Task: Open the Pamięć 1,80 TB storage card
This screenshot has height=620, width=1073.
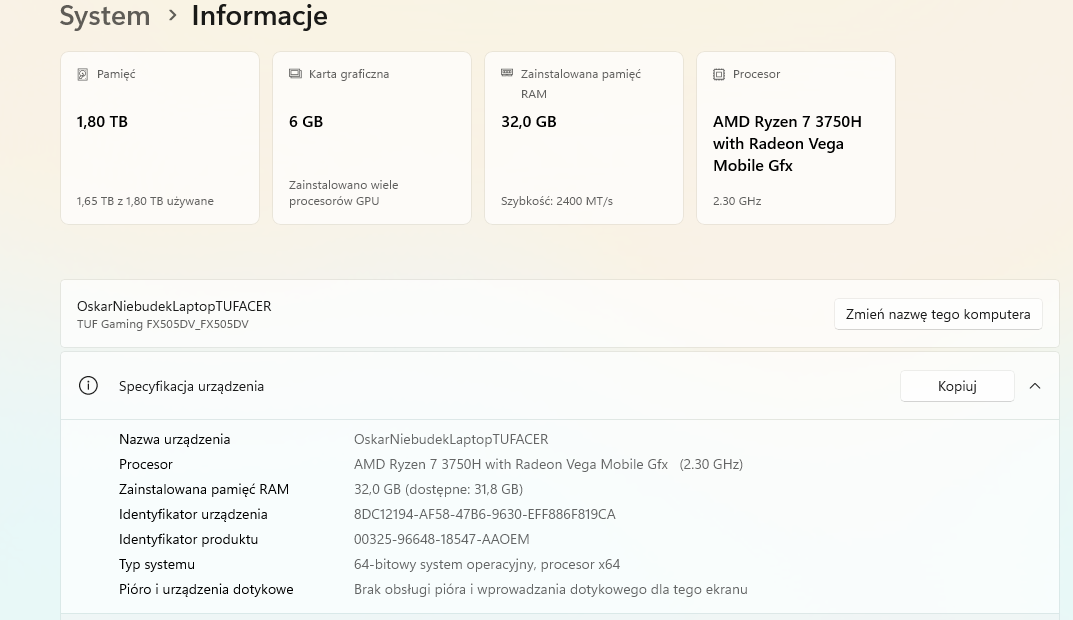Action: pos(160,138)
